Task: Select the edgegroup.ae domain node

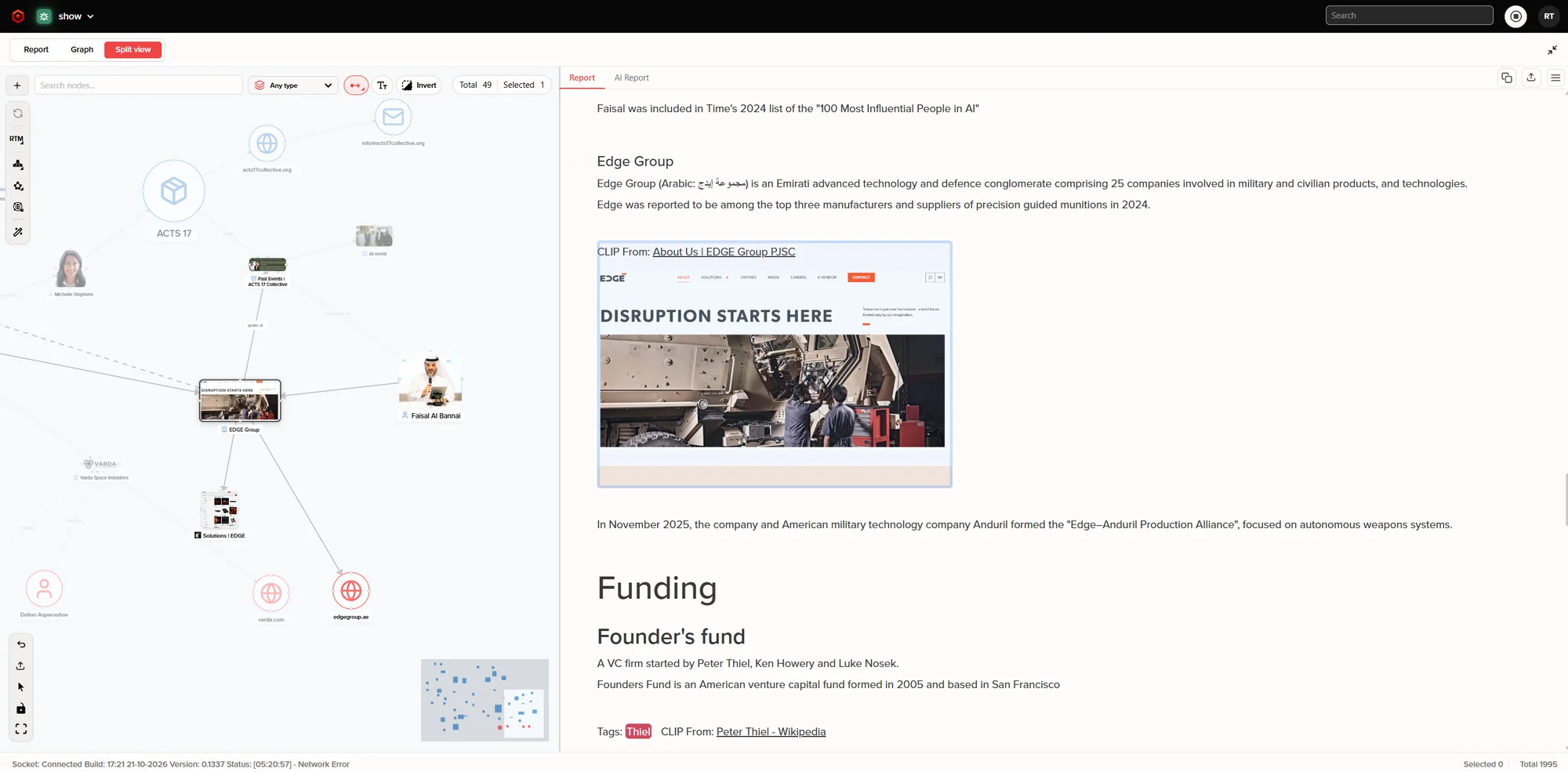Action: [350, 591]
